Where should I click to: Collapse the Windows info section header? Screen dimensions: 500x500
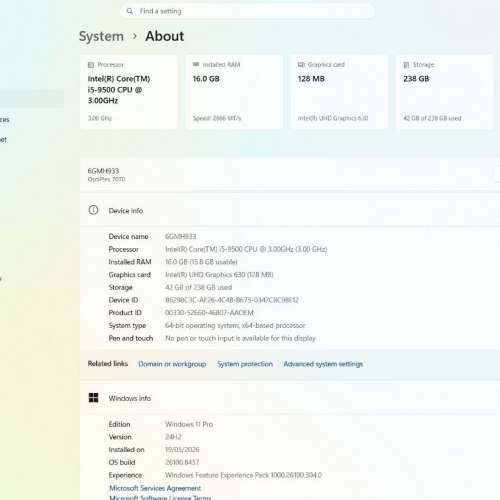tap(290, 398)
